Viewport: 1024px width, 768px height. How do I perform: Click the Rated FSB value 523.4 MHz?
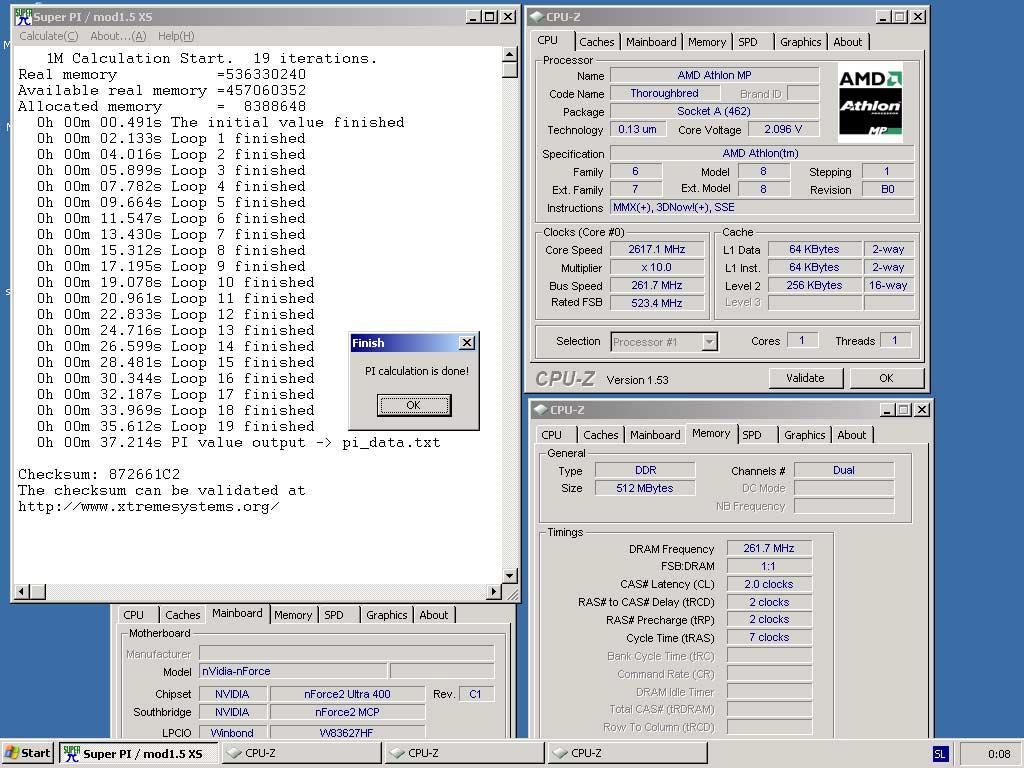tap(657, 303)
